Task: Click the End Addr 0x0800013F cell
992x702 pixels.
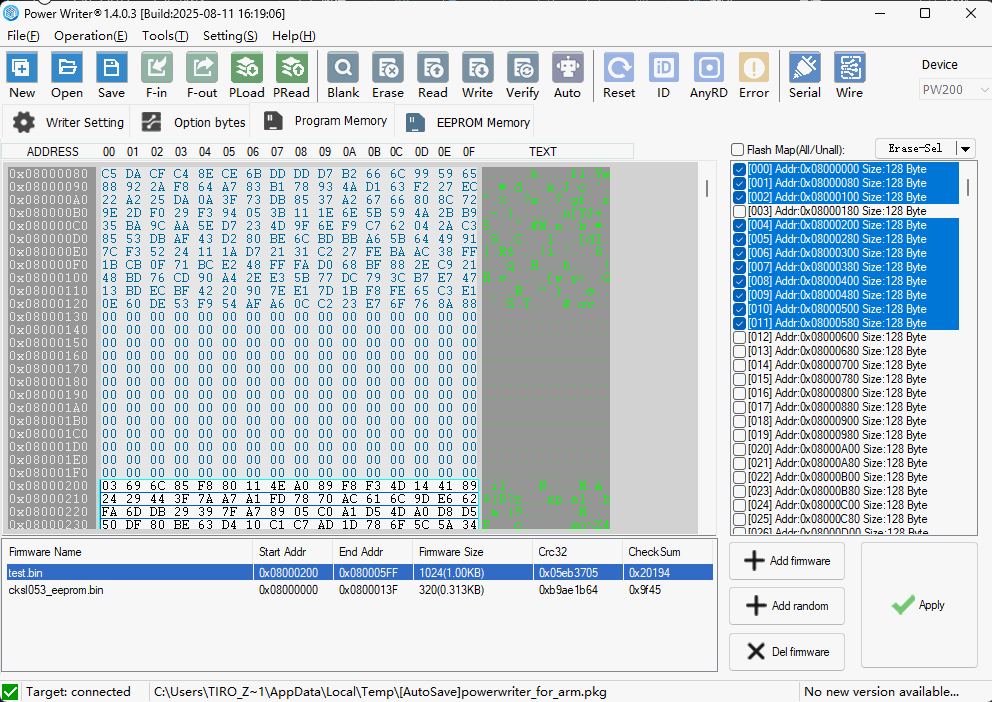Action: click(368, 590)
